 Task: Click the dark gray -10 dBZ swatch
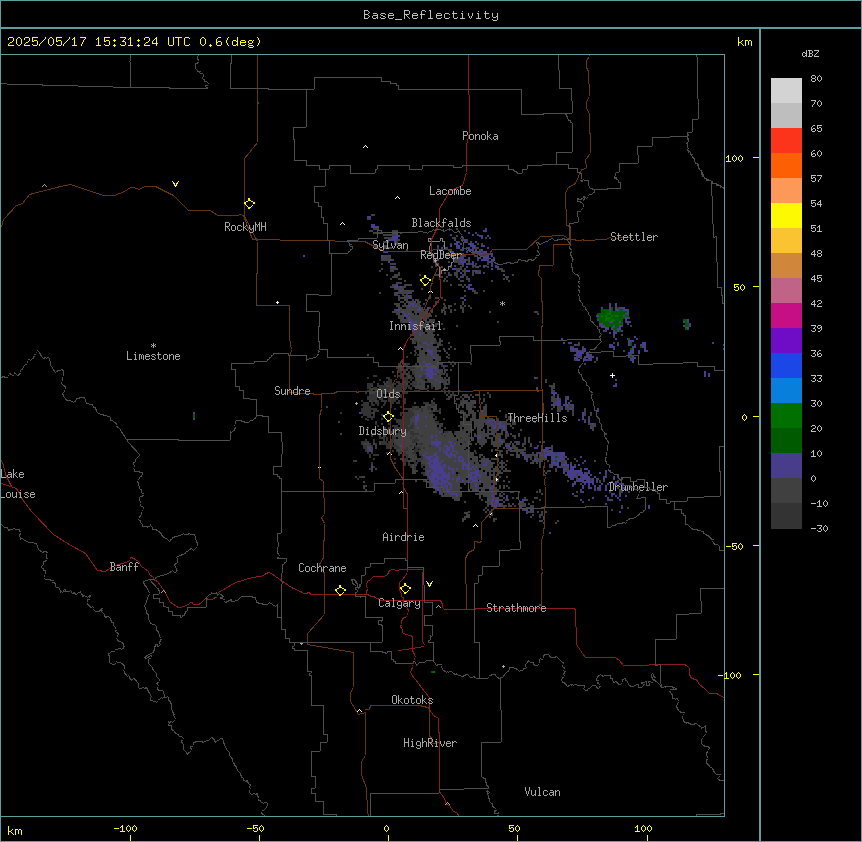(786, 516)
